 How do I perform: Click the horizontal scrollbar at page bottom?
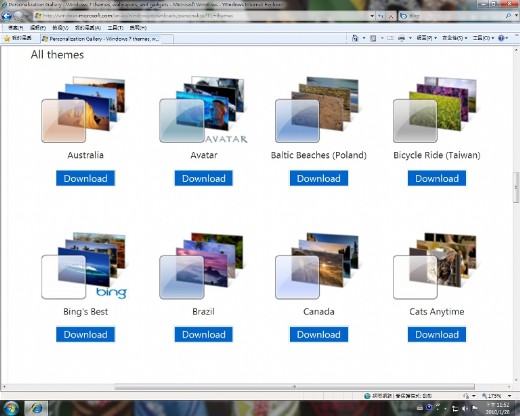click(295, 387)
